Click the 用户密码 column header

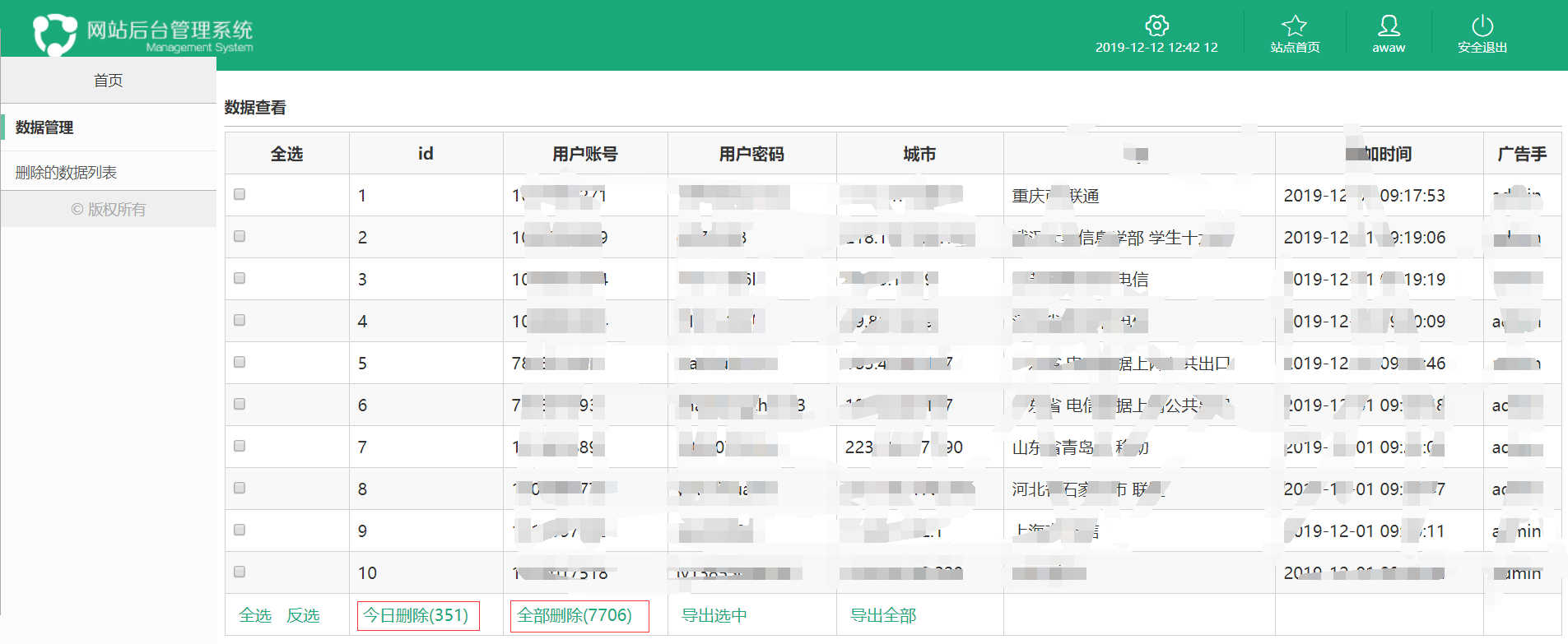click(x=751, y=154)
